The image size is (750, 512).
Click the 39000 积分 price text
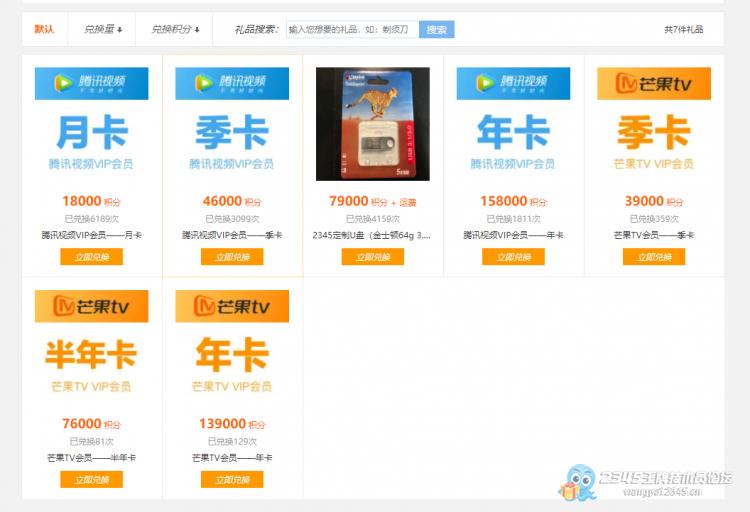(654, 201)
